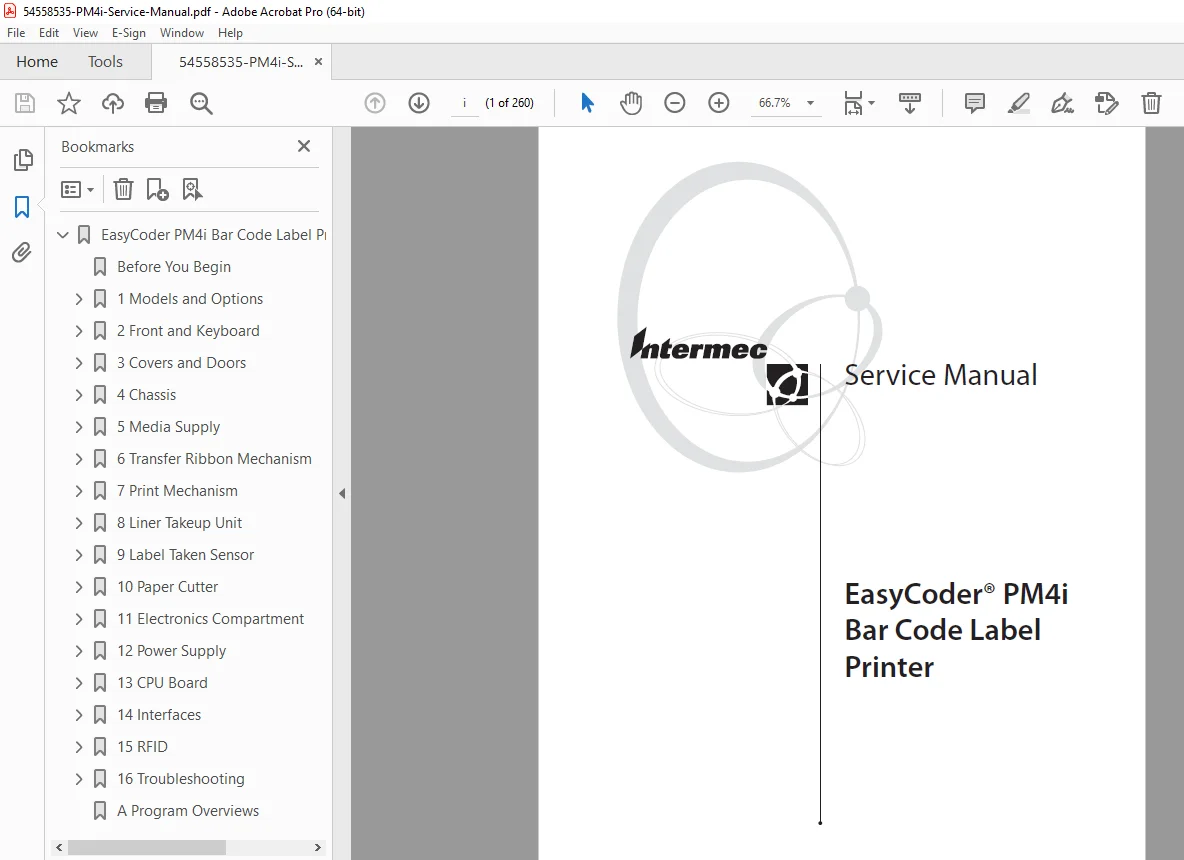The width and height of the screenshot is (1184, 860).
Task: Click the Save file icon
Action: pos(25,103)
